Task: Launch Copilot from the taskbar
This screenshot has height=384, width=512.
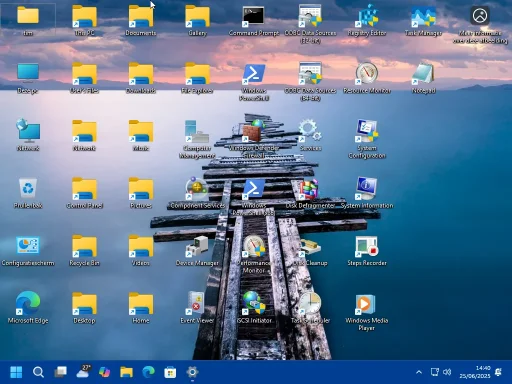Action: pyautogui.click(x=104, y=372)
